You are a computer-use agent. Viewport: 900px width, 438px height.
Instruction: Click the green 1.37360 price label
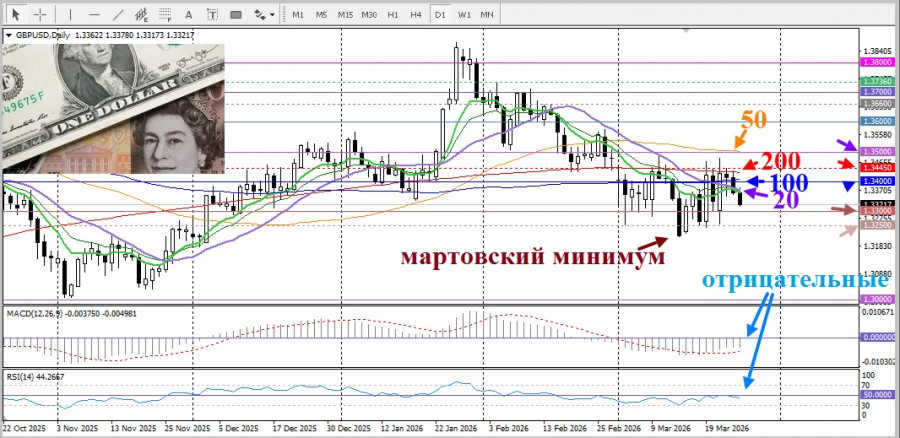[877, 82]
